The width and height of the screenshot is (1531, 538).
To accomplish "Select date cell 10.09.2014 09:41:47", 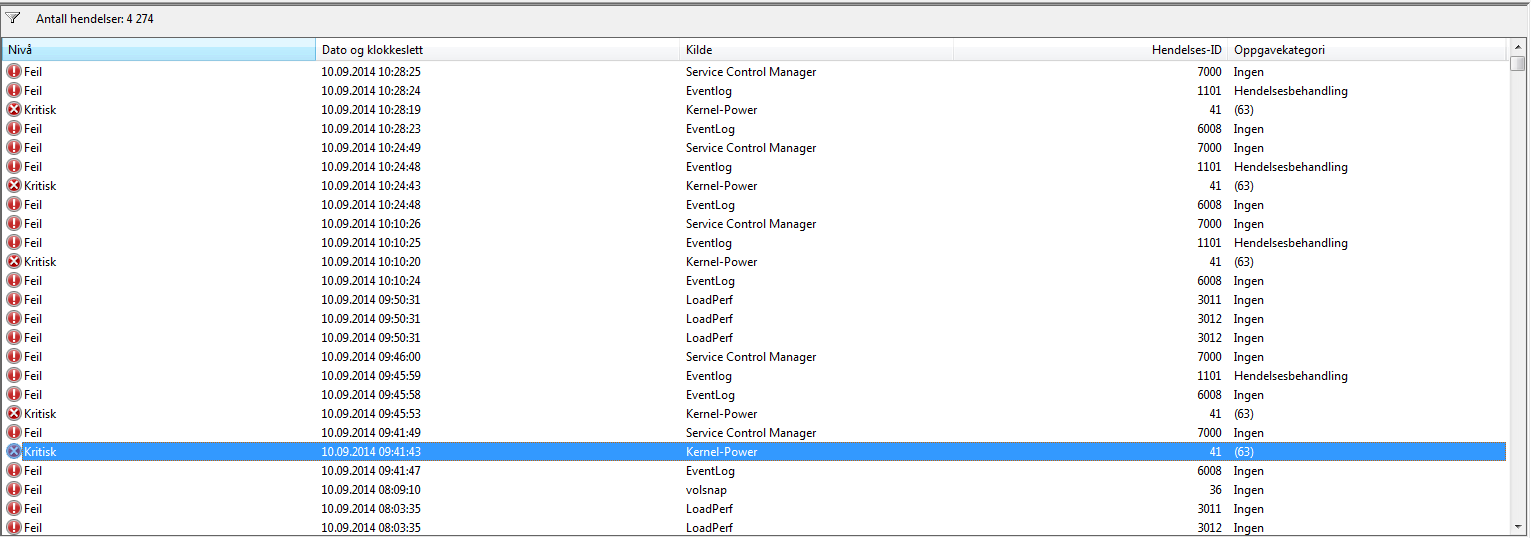I will [x=371, y=471].
